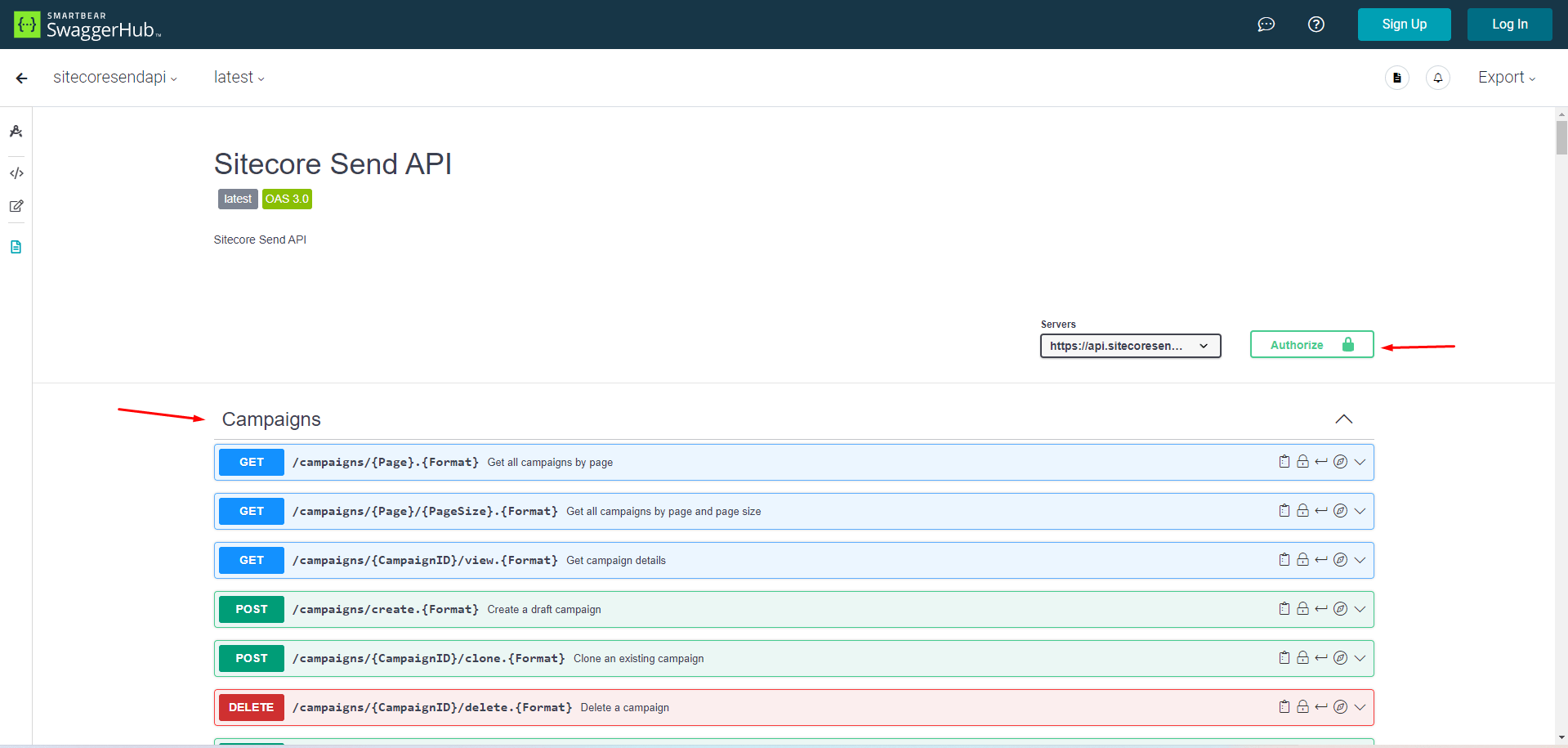The width and height of the screenshot is (1568, 748).
Task: Open the Servers URL dropdown
Action: pyautogui.click(x=1129, y=346)
